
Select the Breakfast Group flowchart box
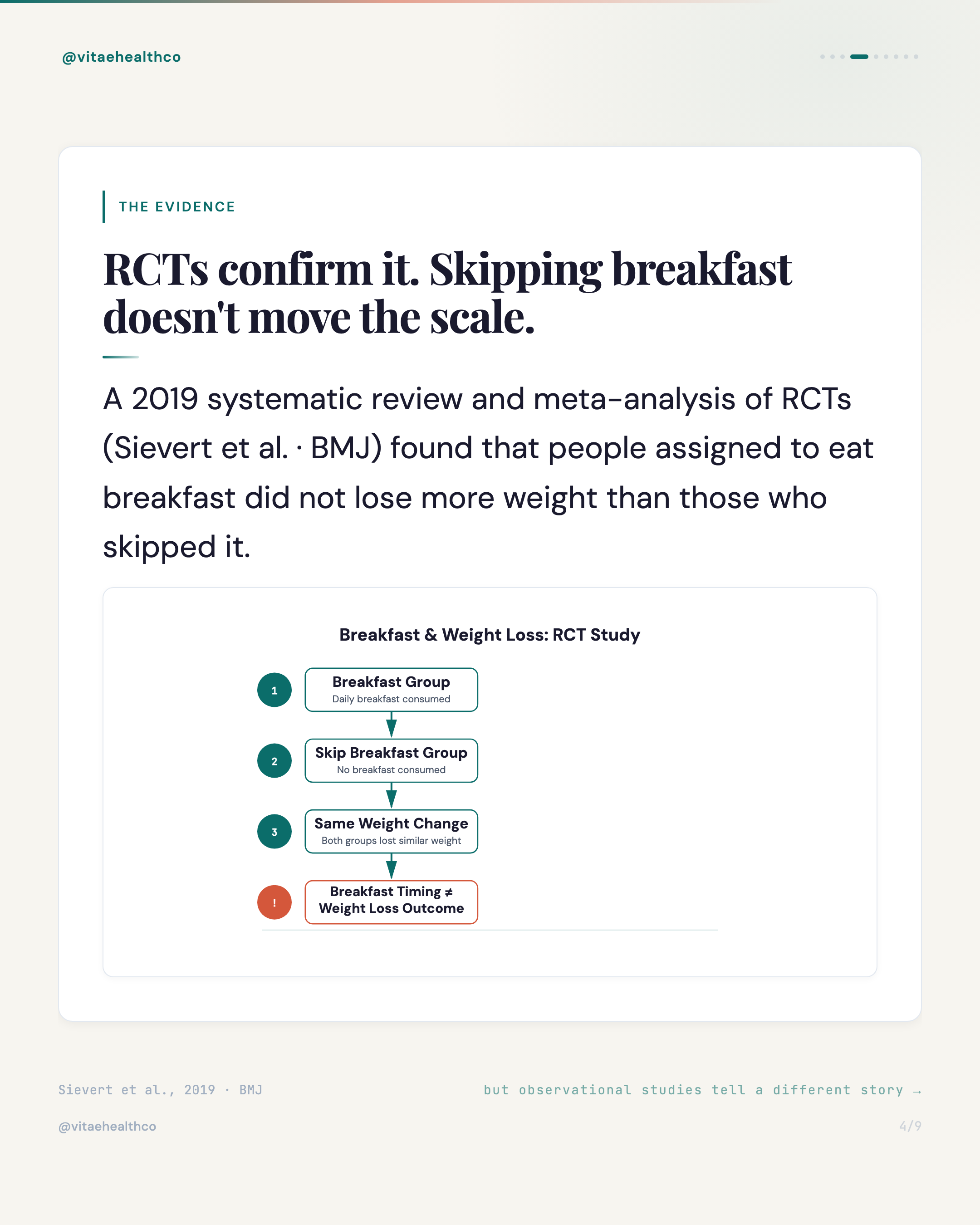[392, 690]
